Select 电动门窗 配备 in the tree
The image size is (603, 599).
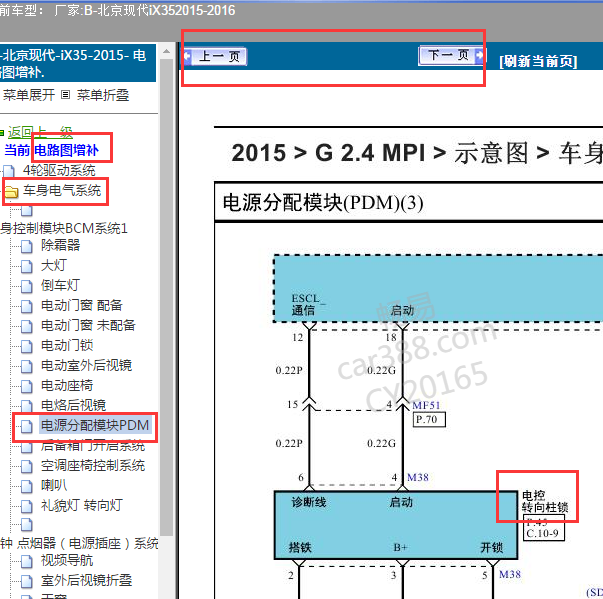(x=82, y=305)
